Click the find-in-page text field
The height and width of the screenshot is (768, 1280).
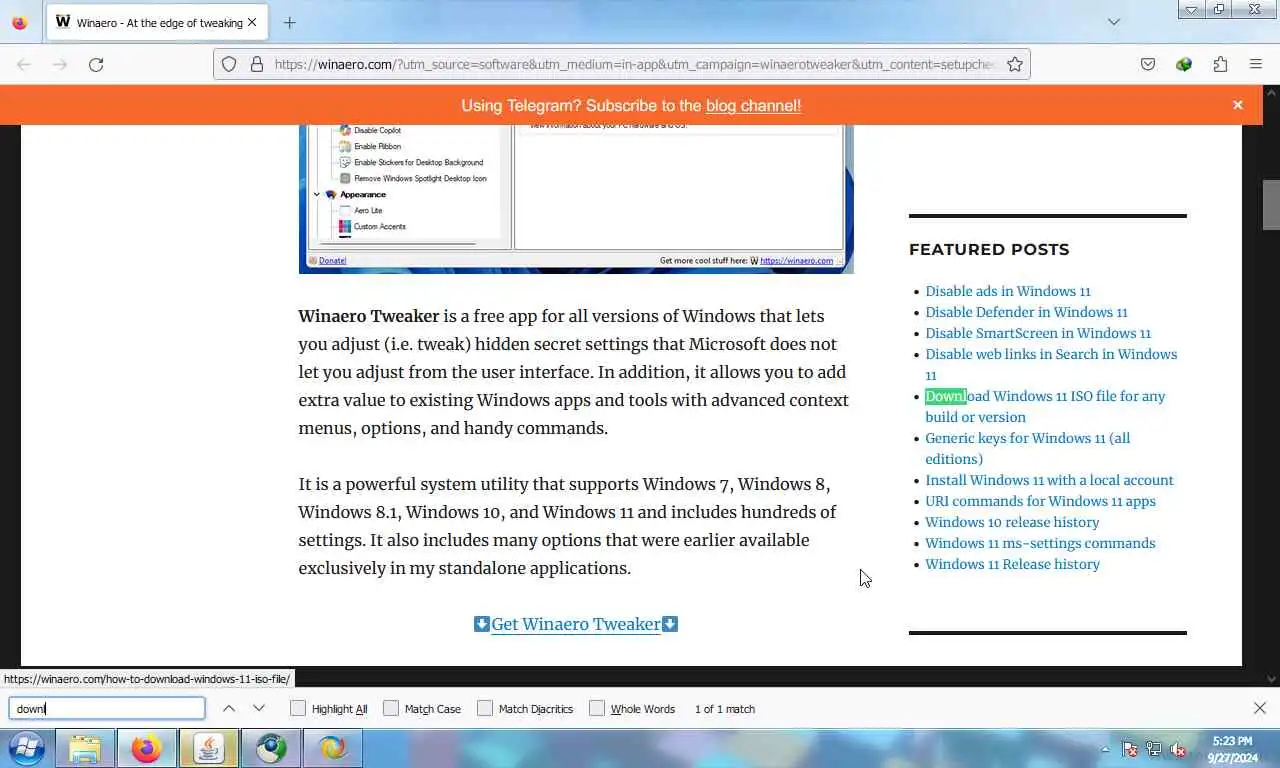[x=107, y=708]
